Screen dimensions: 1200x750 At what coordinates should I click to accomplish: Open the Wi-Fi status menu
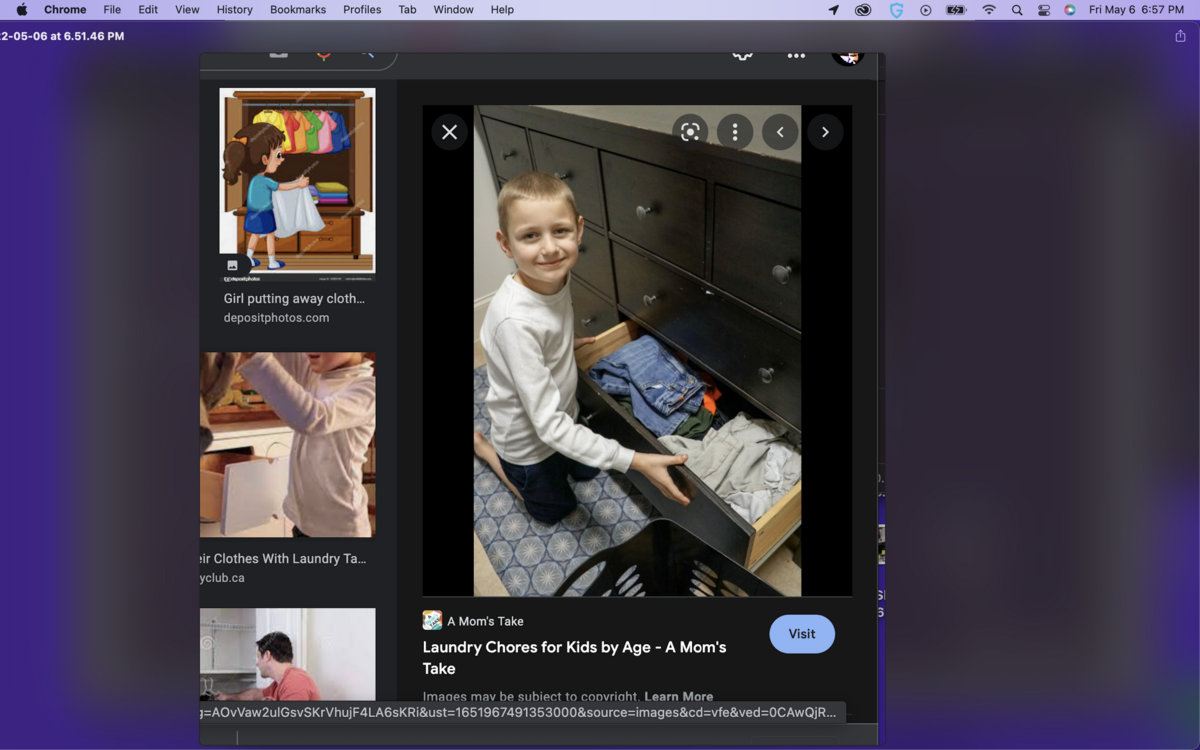click(989, 10)
